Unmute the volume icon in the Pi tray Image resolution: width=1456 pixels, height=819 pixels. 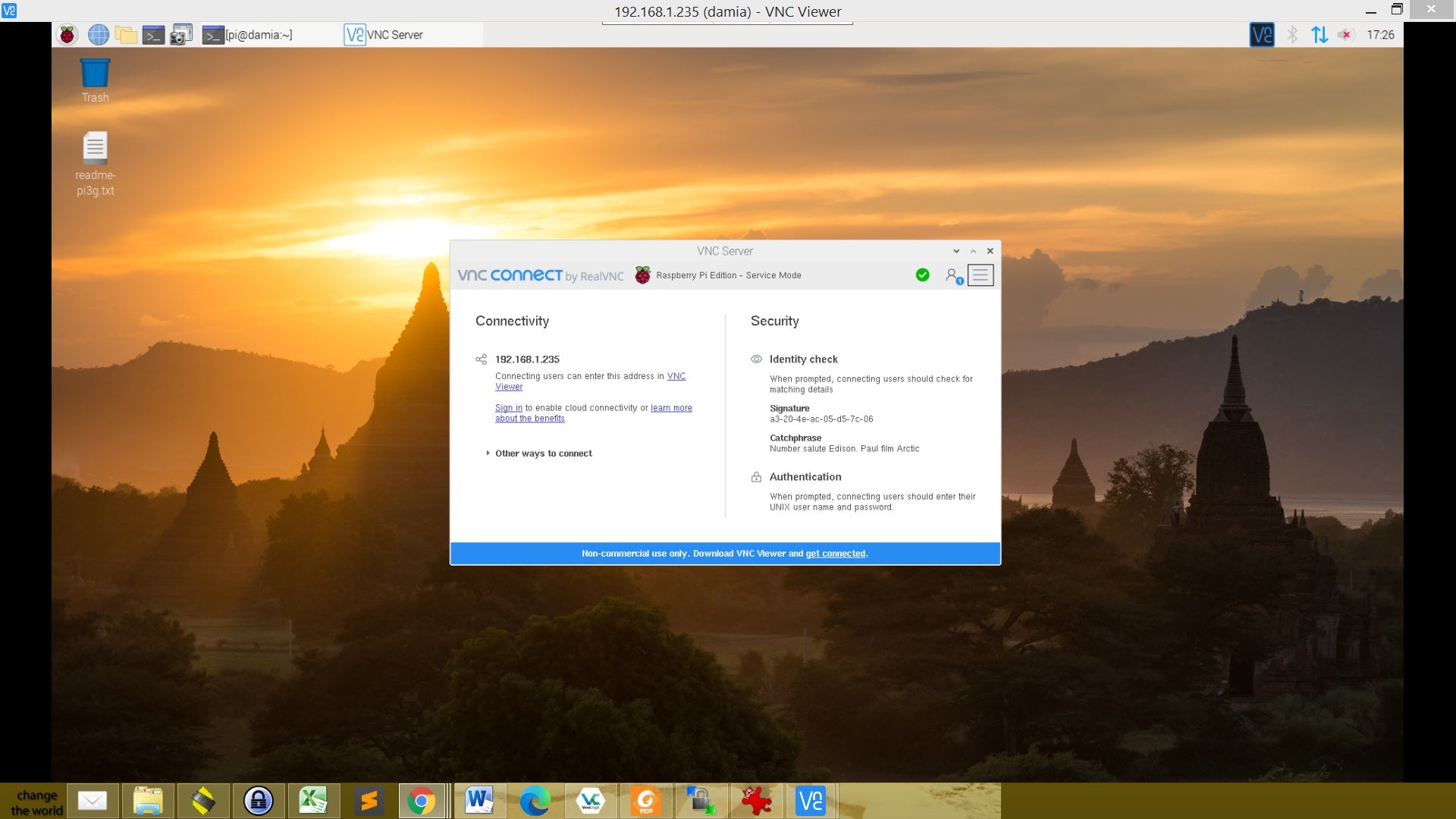click(x=1345, y=34)
